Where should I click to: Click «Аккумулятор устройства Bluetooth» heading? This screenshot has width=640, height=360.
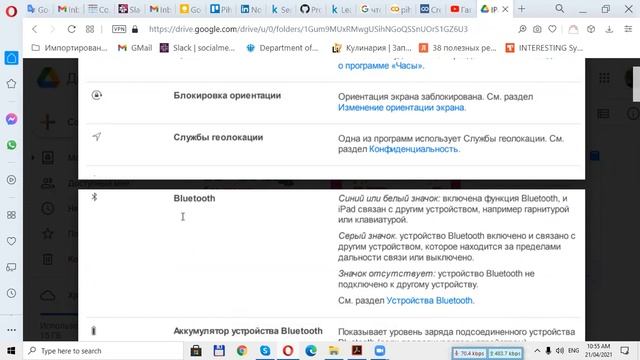[x=248, y=331]
